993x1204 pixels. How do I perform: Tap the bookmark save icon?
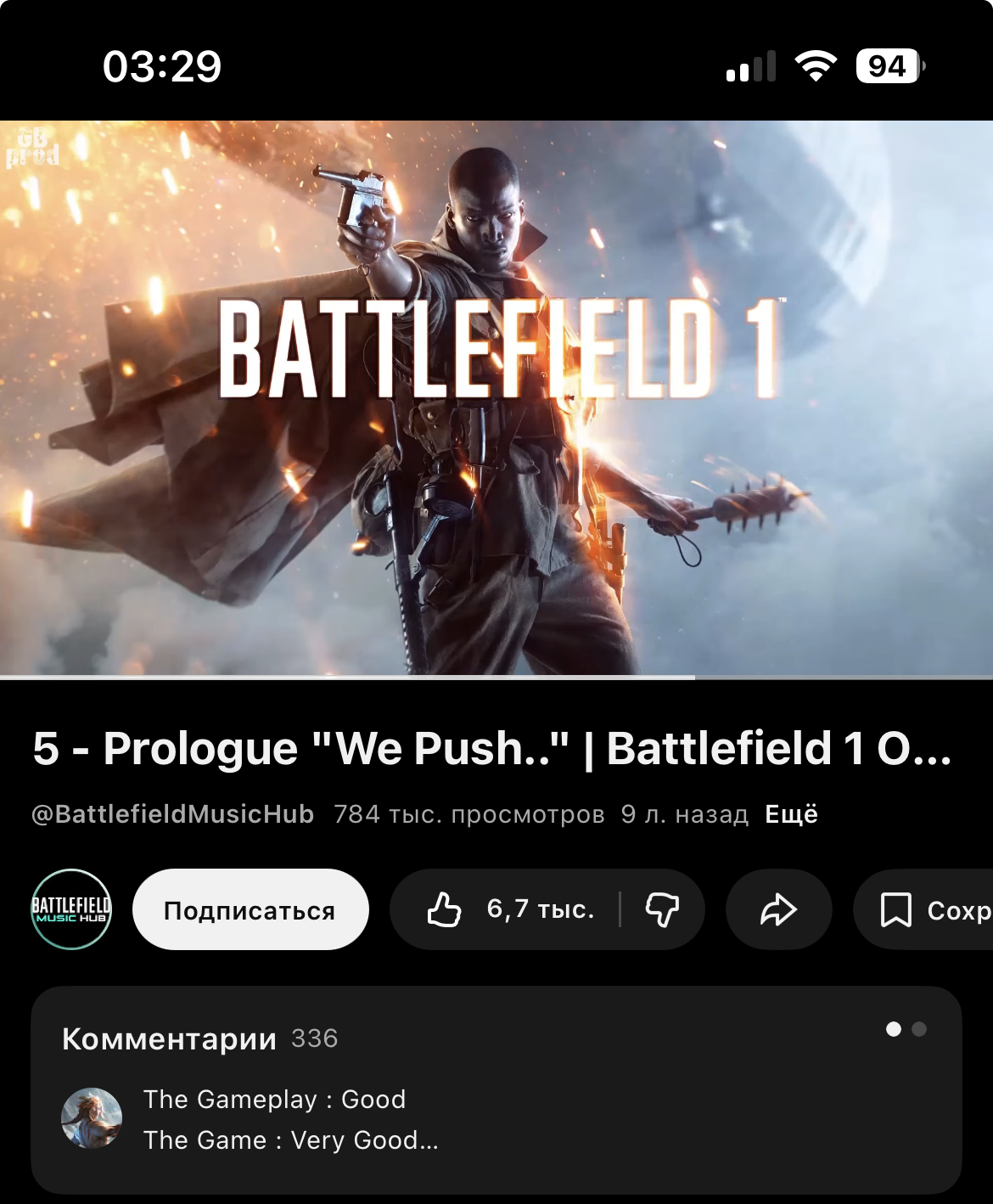pos(896,909)
